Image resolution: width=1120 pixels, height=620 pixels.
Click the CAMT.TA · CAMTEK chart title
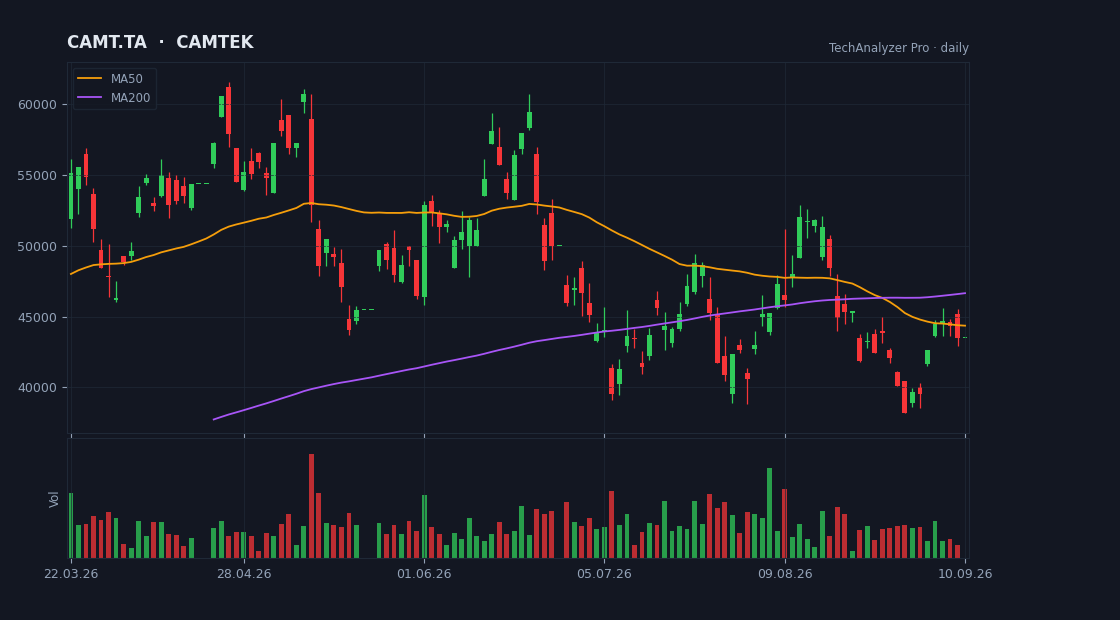coord(160,42)
